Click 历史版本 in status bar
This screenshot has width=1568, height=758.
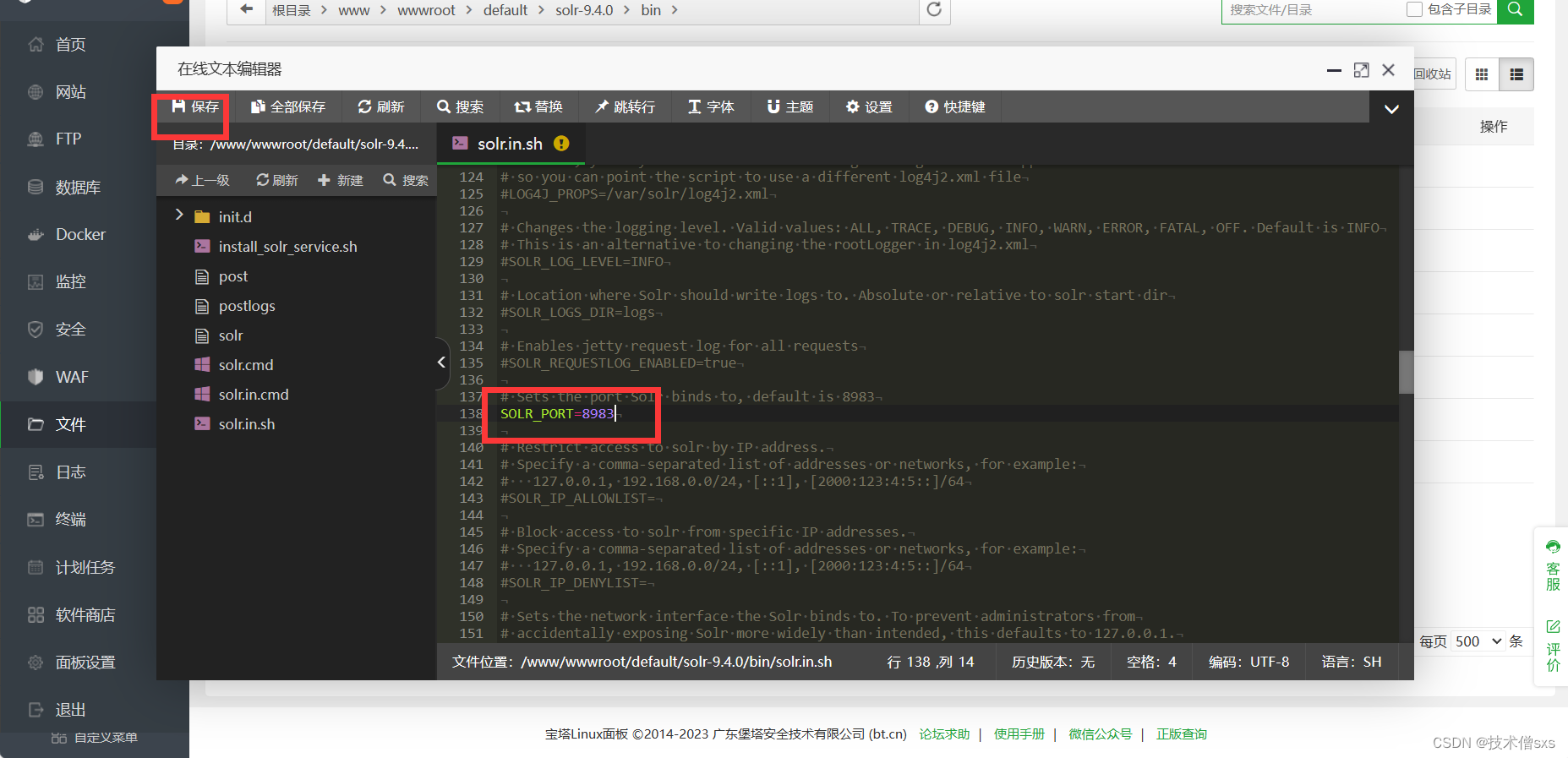click(x=1053, y=662)
